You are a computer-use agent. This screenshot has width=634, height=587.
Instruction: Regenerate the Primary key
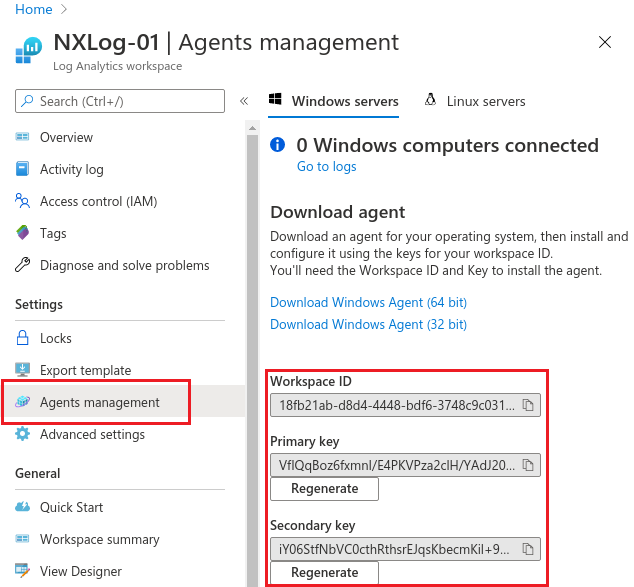point(324,488)
